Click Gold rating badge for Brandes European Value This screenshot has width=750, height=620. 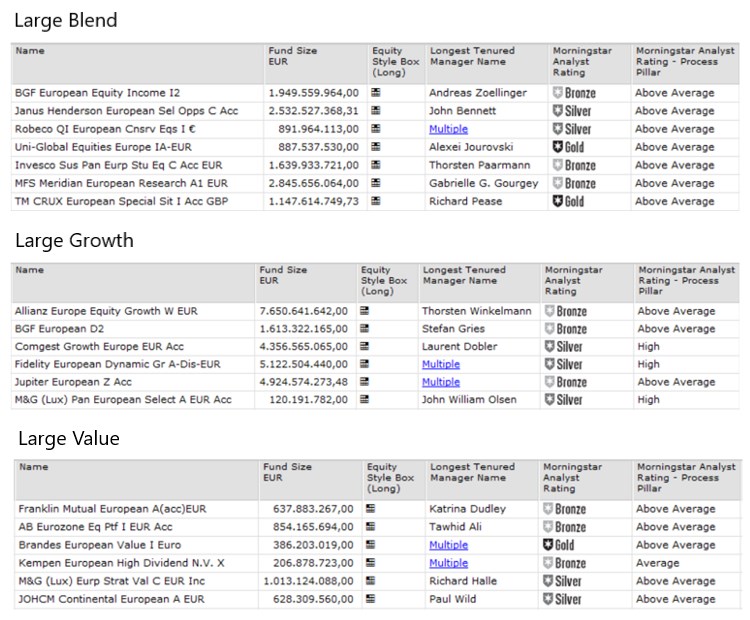coord(558,546)
